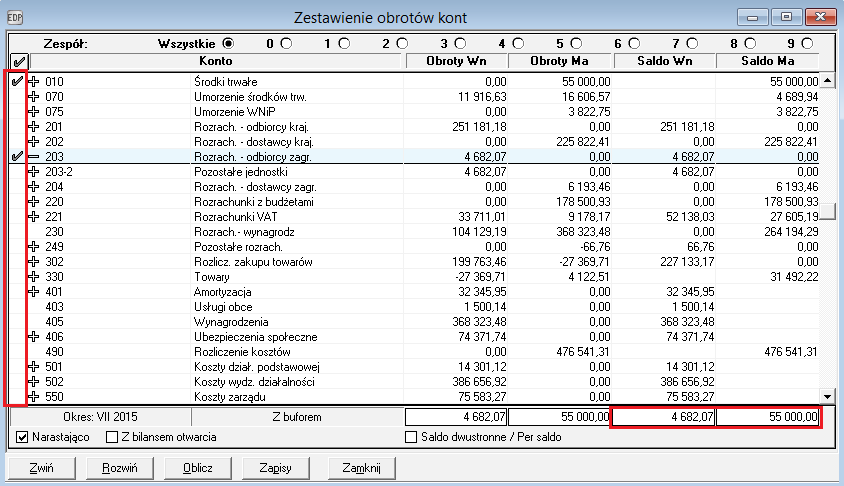Expand account 302 Rozlicz. zakupu towarów
The image size is (844, 486).
click(x=33, y=262)
